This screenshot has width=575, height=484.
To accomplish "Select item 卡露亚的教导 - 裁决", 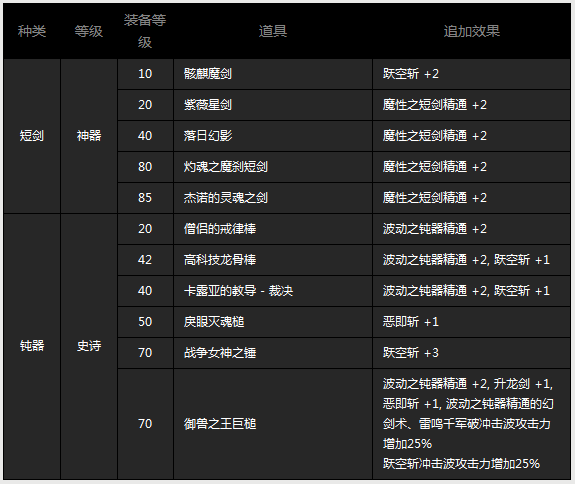I will (238, 291).
